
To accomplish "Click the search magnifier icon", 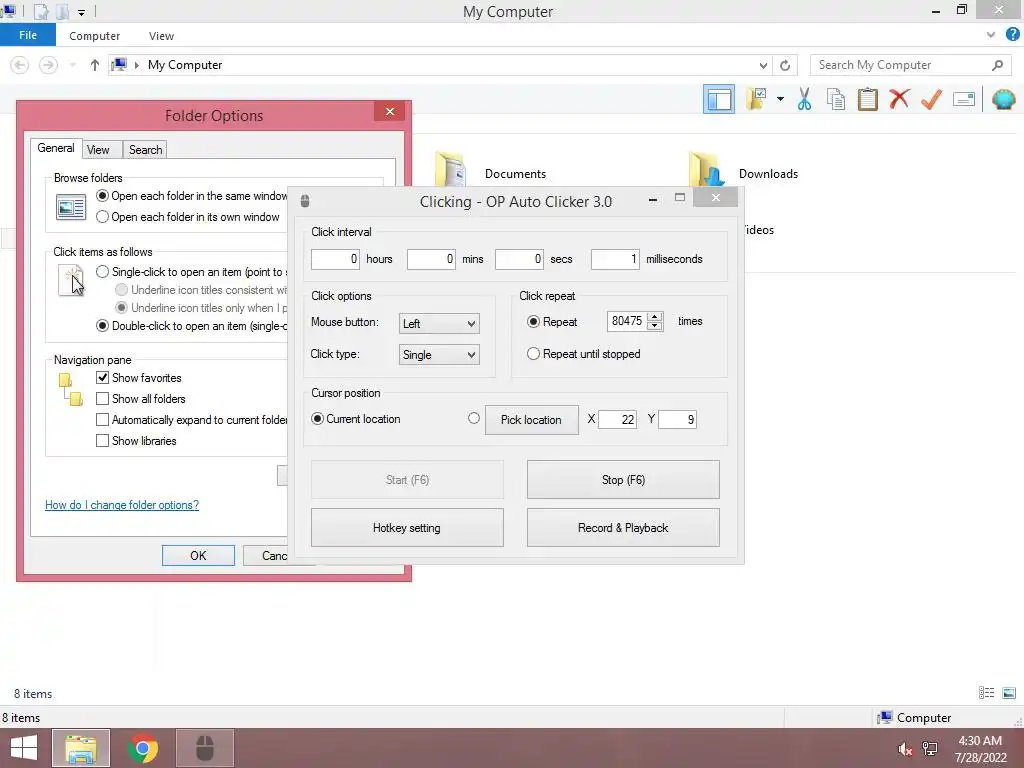I will click(x=997, y=65).
